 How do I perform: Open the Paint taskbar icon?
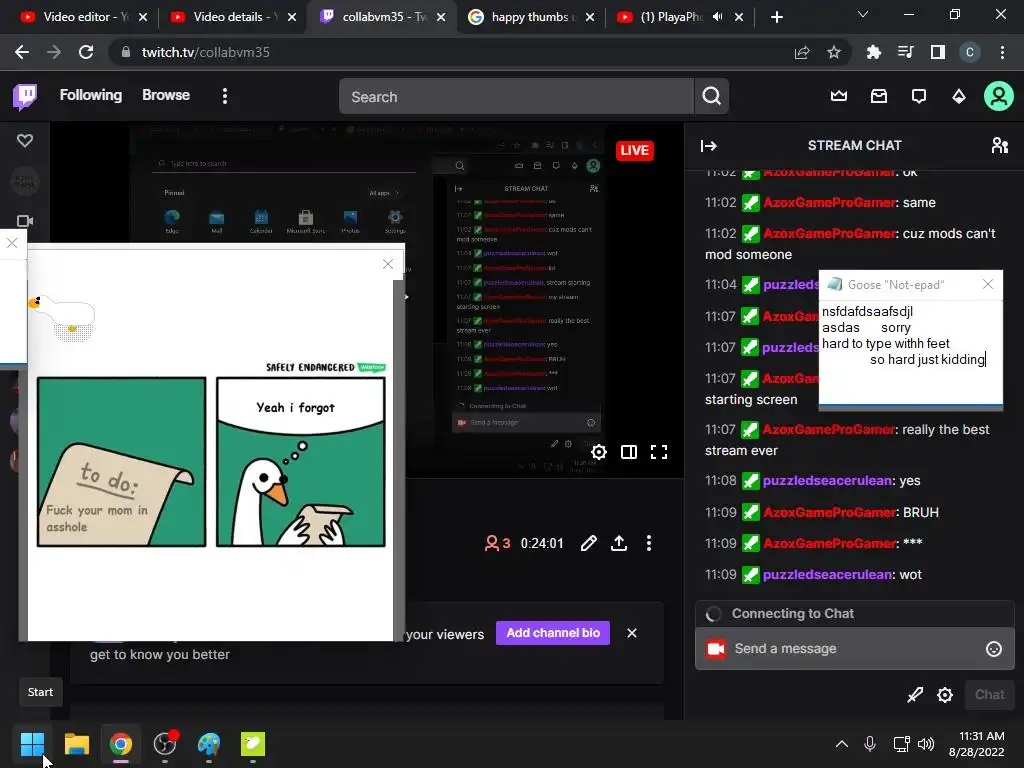(209, 744)
